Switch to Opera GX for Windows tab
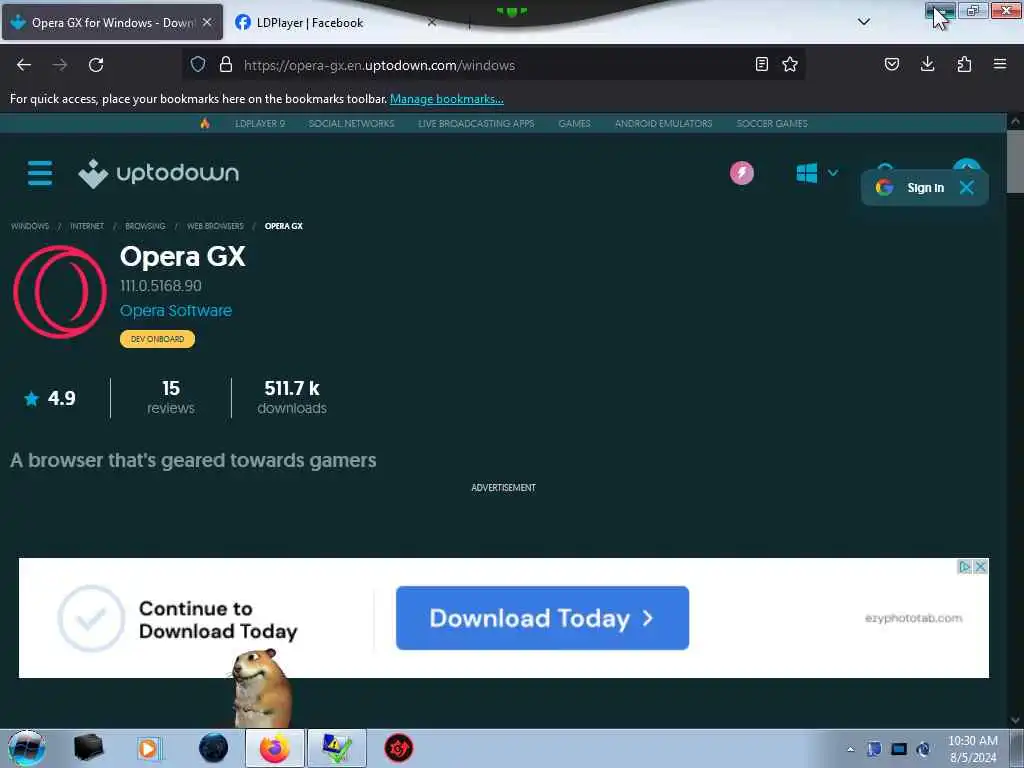Screen dimensions: 1024x768 tap(112, 22)
